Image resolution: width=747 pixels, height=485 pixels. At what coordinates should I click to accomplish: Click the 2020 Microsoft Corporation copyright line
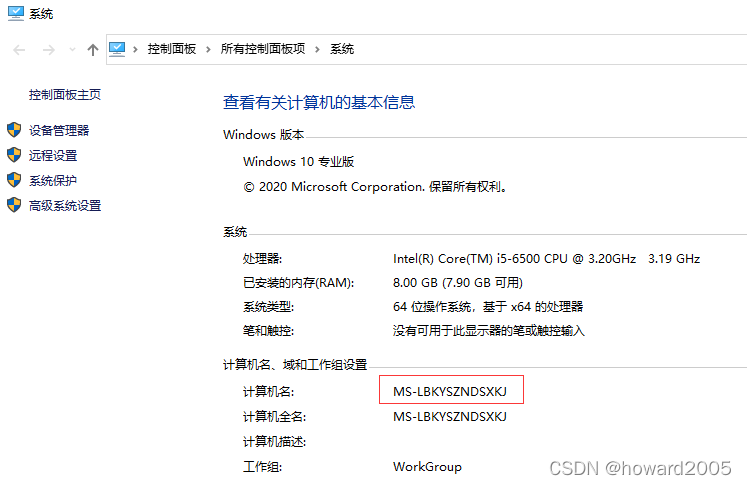click(375, 187)
